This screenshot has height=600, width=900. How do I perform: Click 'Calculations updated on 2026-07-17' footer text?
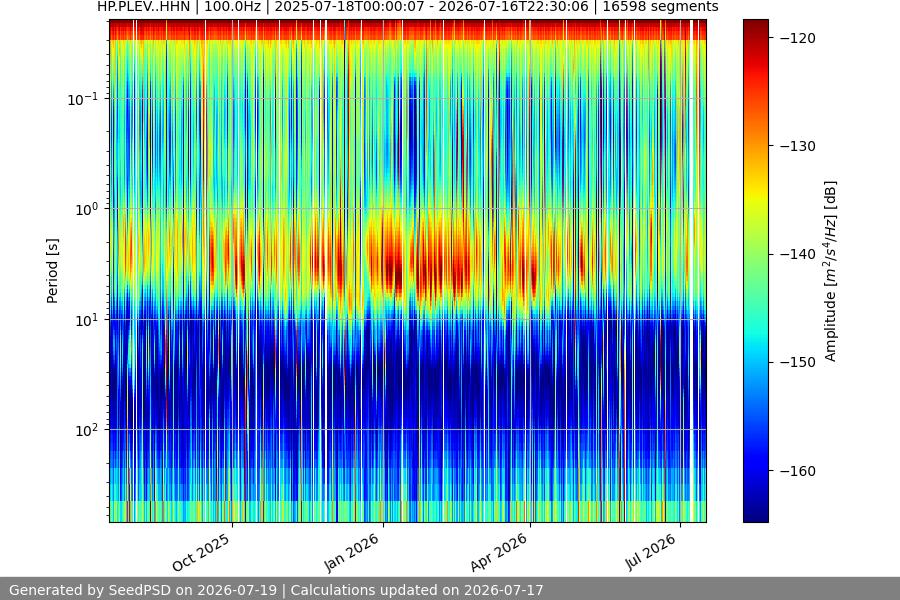point(417,590)
